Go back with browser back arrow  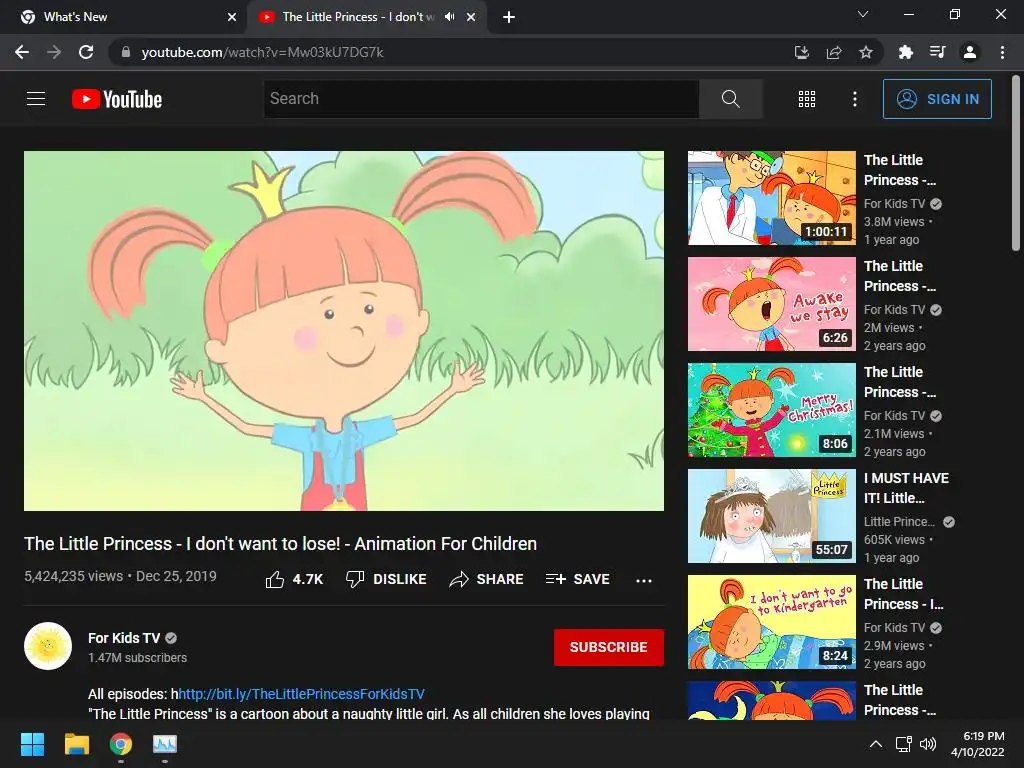[x=22, y=52]
